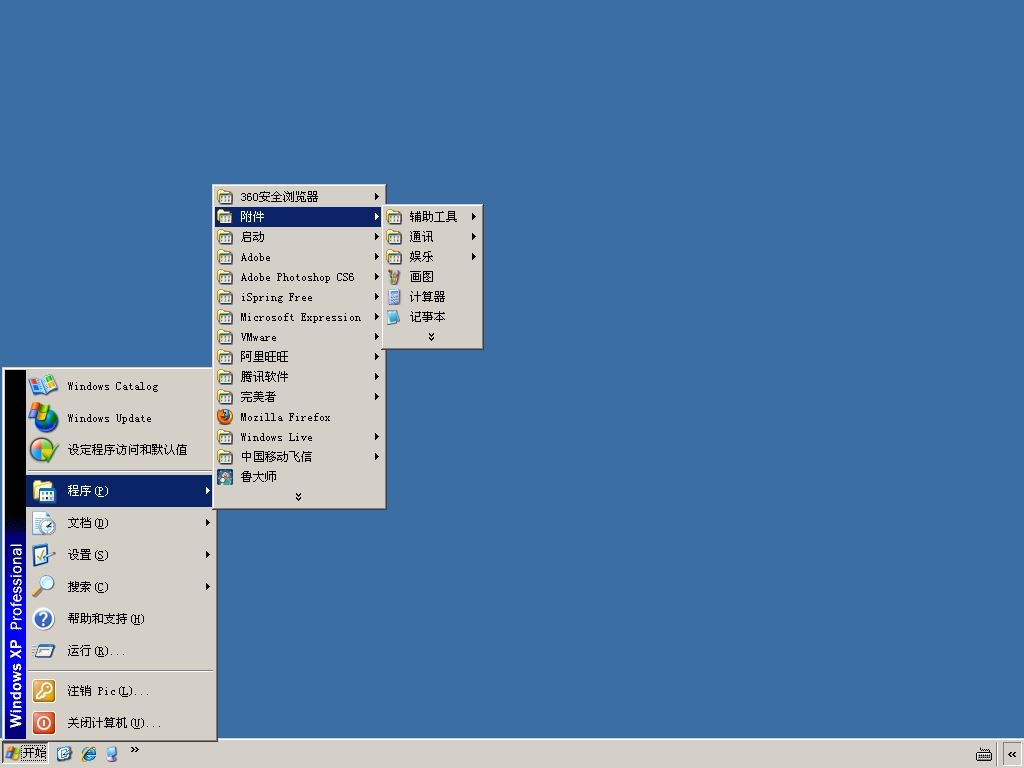Show more programs below 鲁大师
This screenshot has height=768, width=1024.
[298, 497]
